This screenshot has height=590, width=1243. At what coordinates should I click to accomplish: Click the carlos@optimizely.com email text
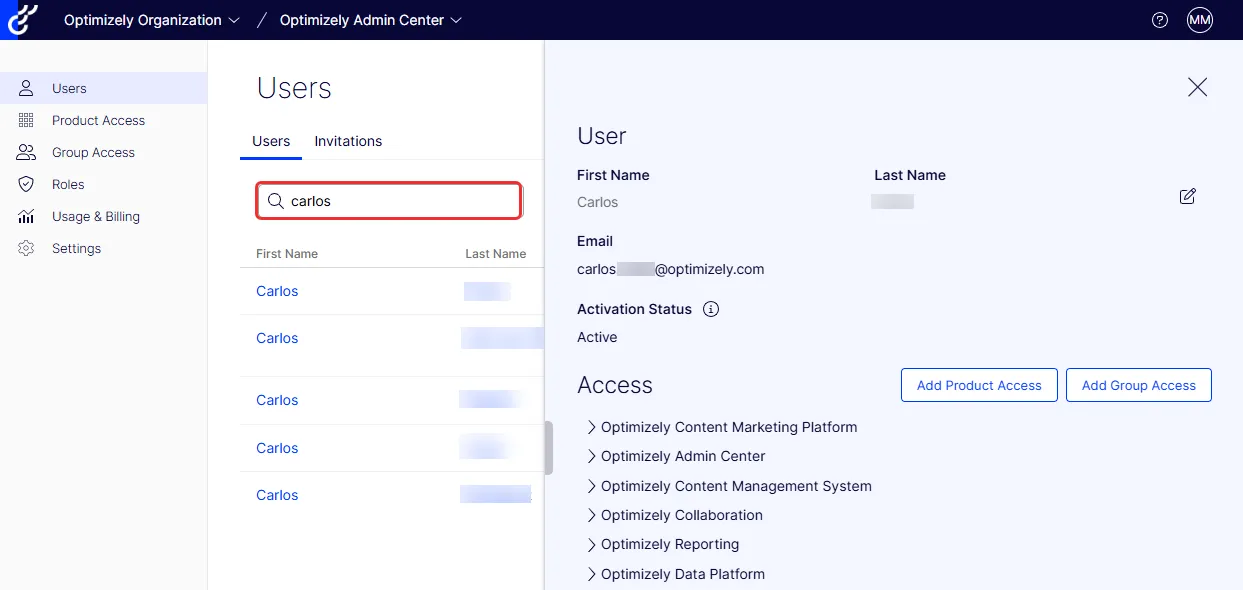671,269
